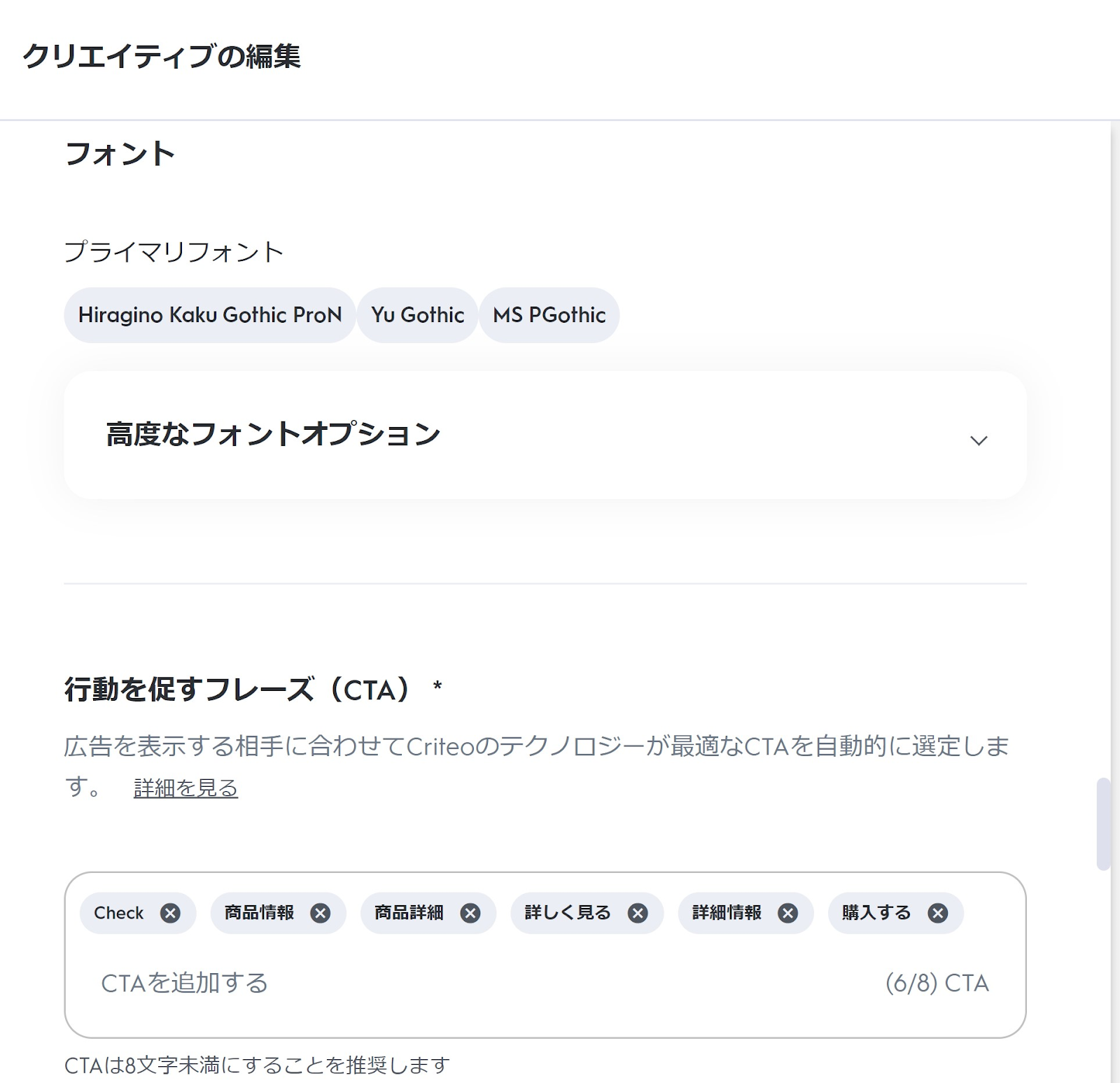Open the 高度なフォントオプション section
The width and height of the screenshot is (1120, 1083).
click(x=273, y=435)
